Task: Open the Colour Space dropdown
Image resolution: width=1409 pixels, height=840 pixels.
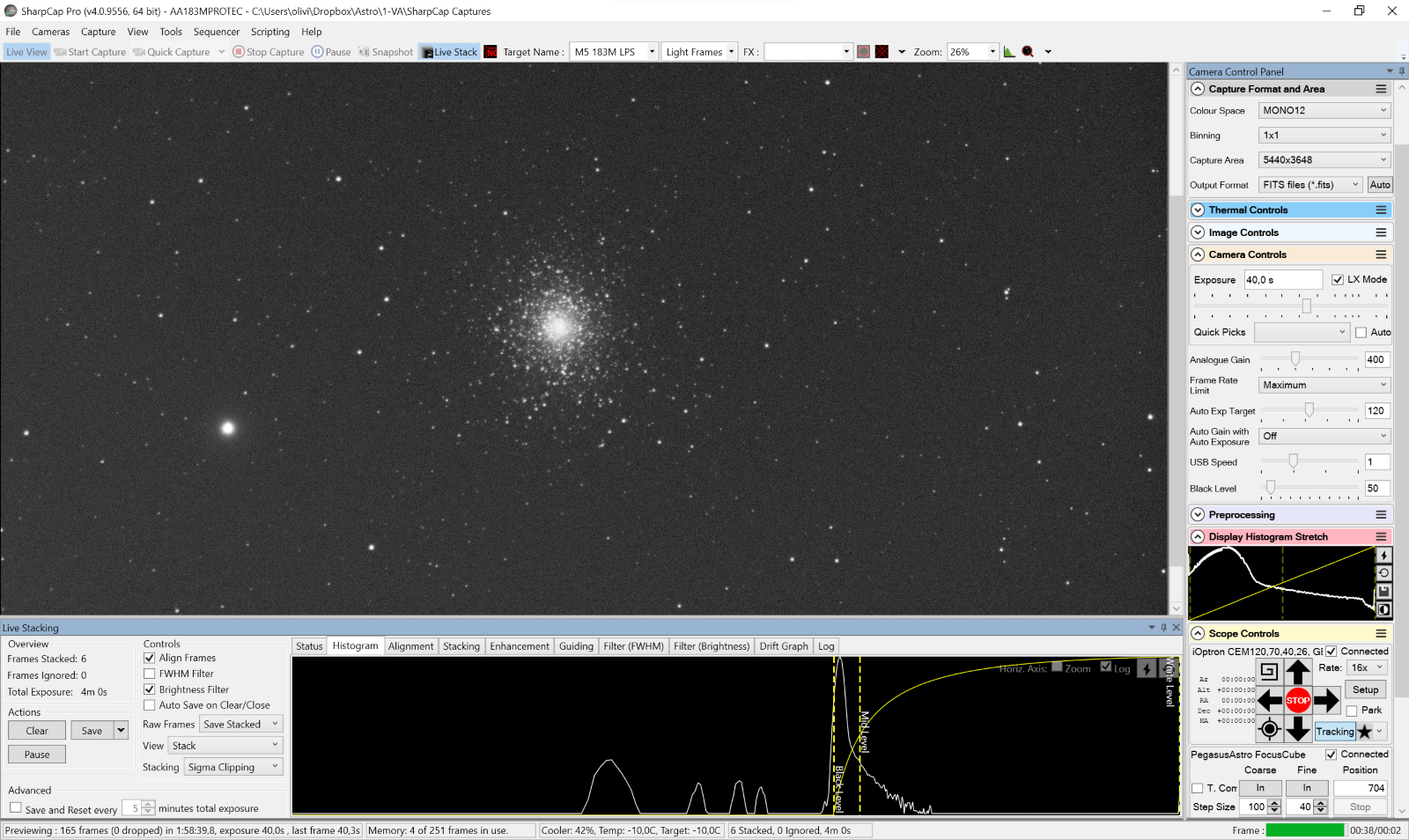Action: click(x=1324, y=111)
